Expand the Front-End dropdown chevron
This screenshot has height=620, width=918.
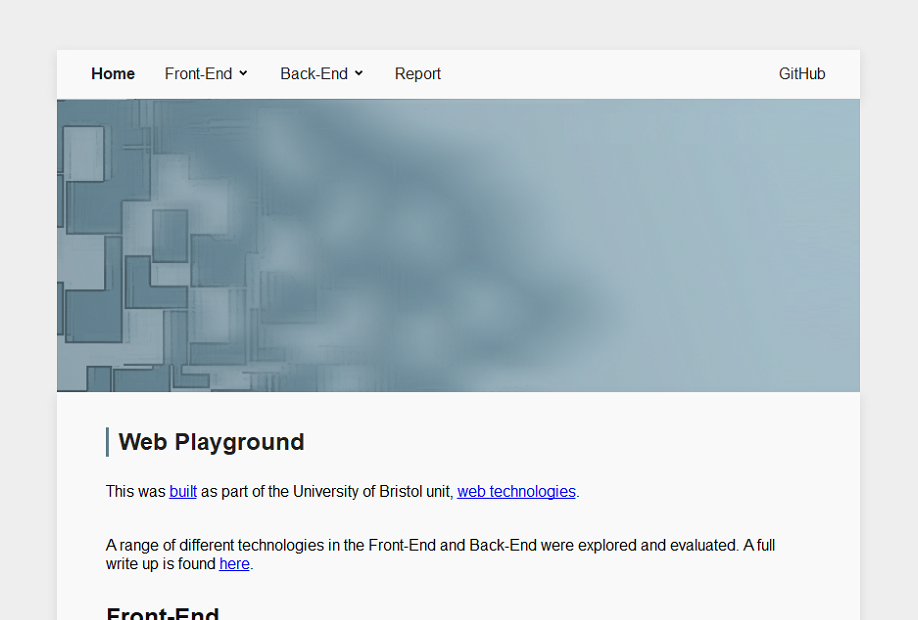[x=243, y=73]
